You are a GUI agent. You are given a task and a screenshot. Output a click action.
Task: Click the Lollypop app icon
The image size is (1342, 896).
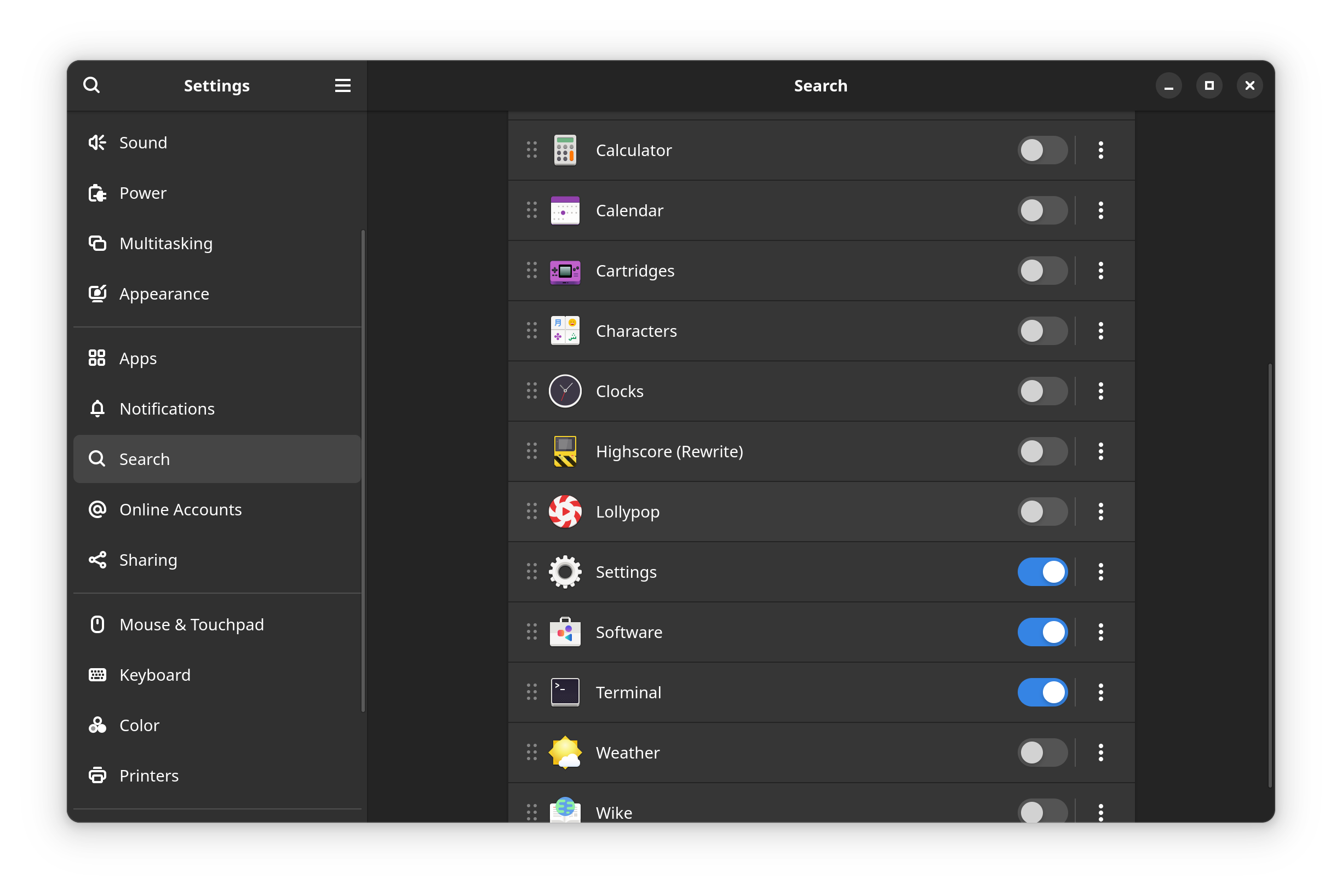(x=565, y=512)
